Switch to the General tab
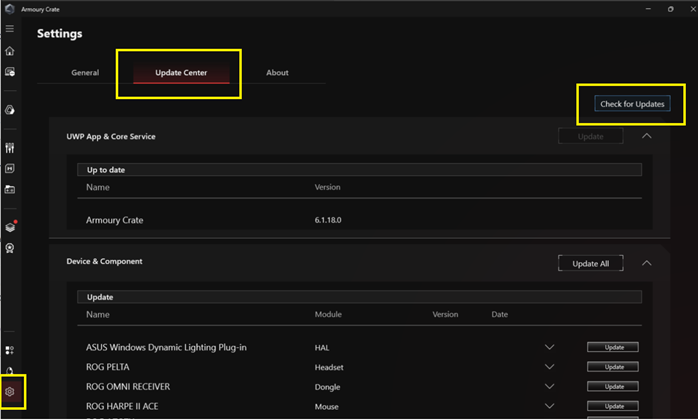Viewport: 698px width, 420px height. pos(85,73)
